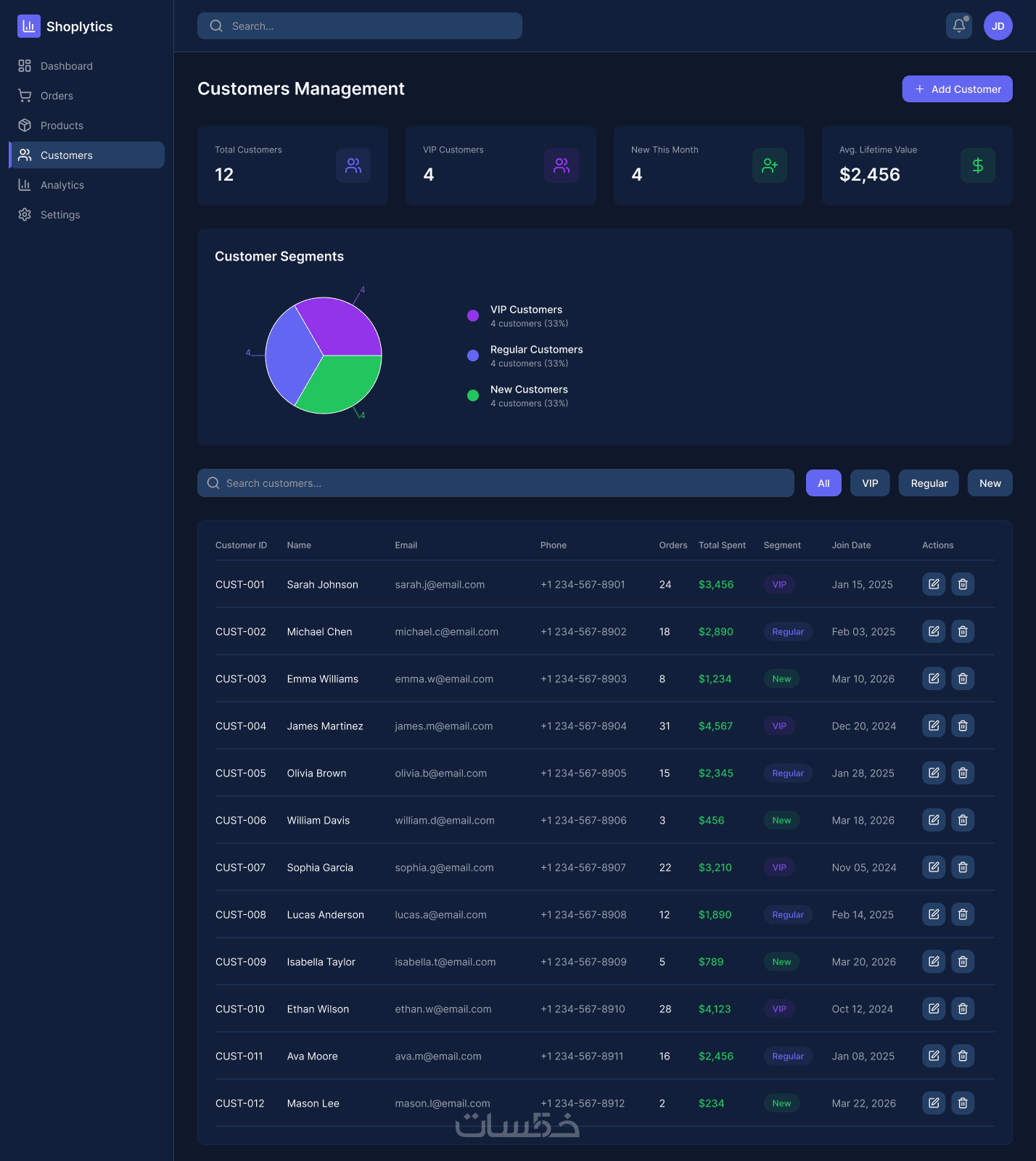
Task: Delete customer Ava Moore
Action: [963, 1056]
